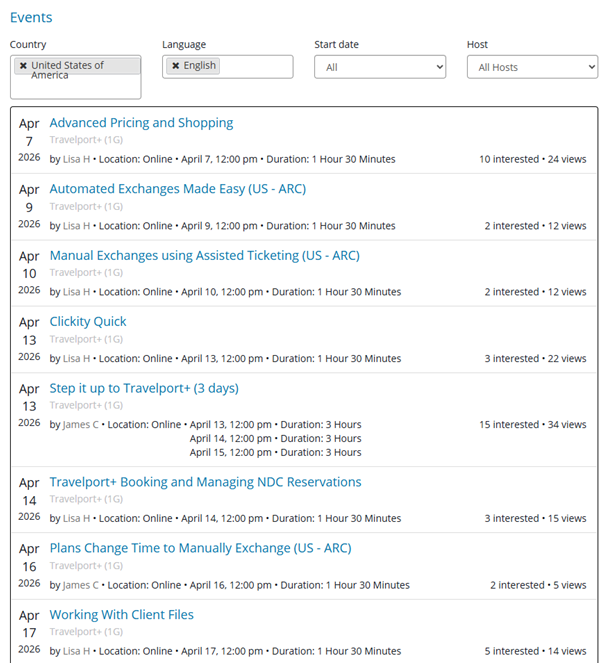The height and width of the screenshot is (663, 608).
Task: Open Manual Exchanges using Assisted Ticketing event
Action: tap(205, 255)
